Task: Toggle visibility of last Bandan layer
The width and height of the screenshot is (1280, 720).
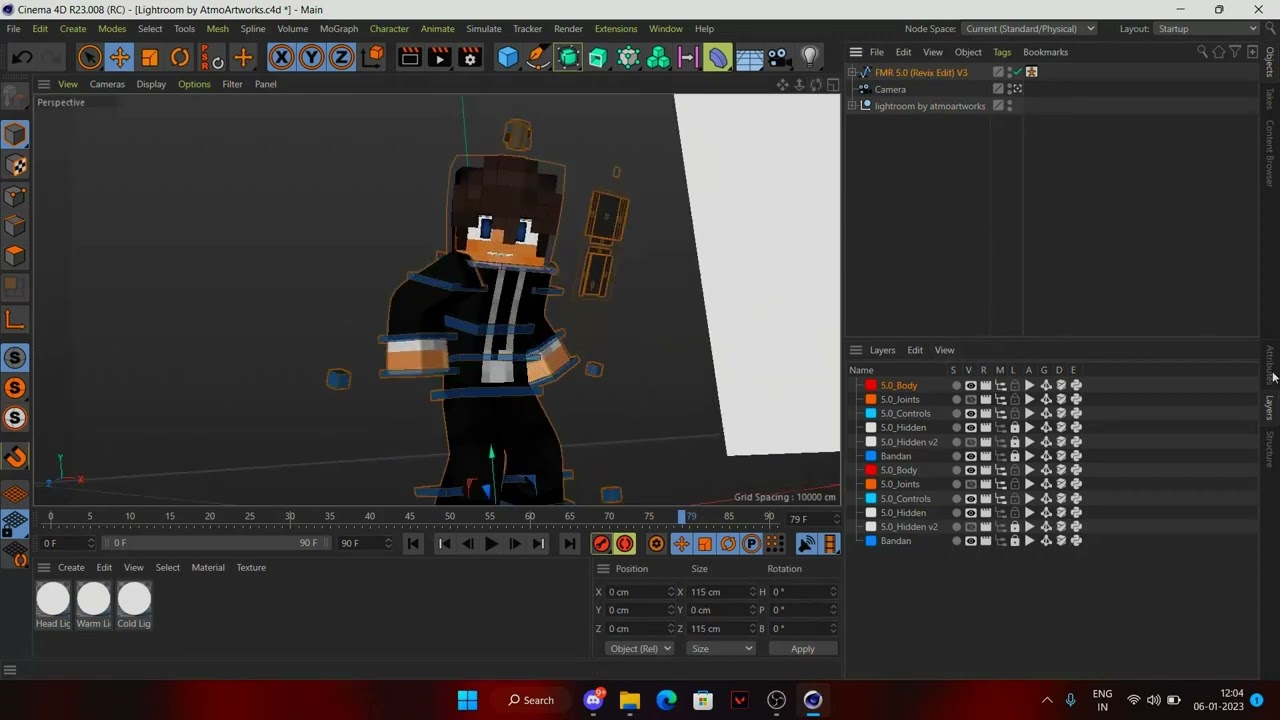Action: point(970,541)
